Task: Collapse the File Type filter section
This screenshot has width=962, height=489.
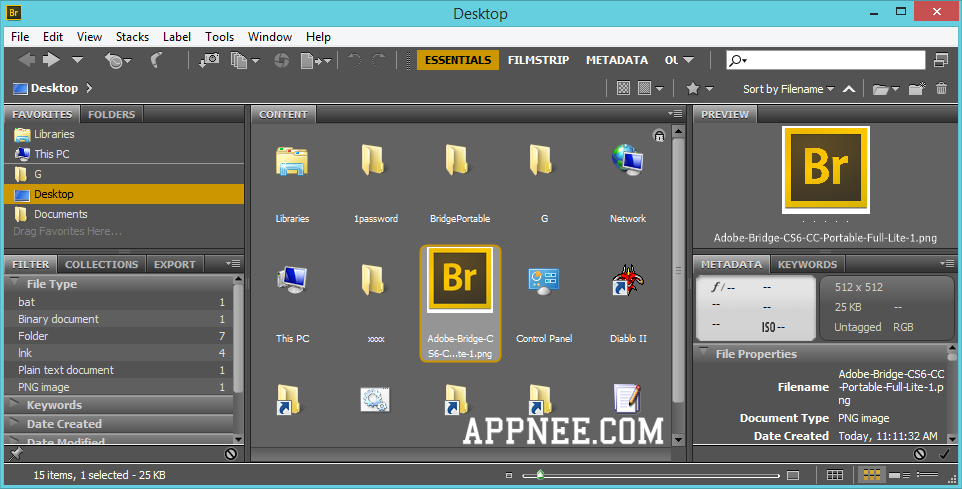Action: point(15,283)
